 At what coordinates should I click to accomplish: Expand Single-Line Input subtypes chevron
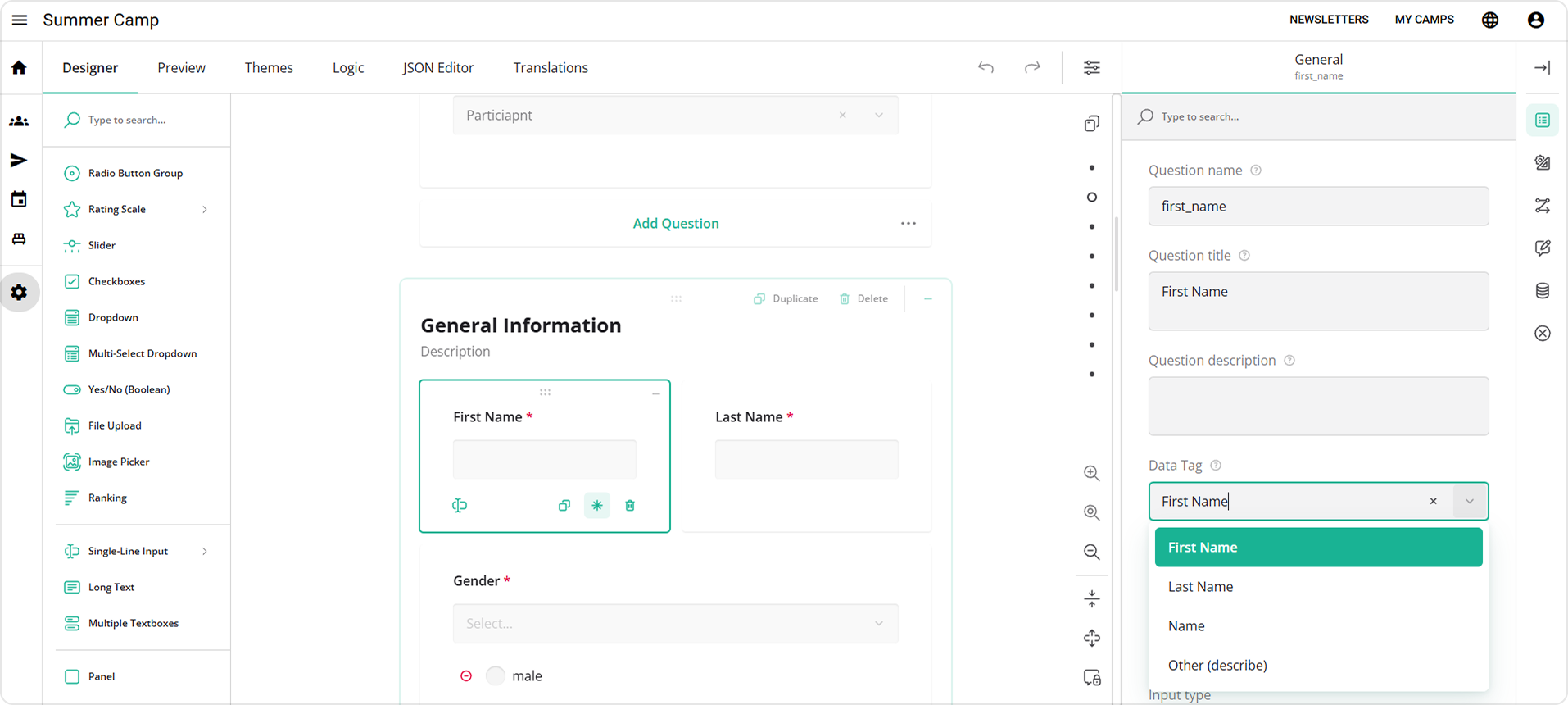(x=205, y=552)
